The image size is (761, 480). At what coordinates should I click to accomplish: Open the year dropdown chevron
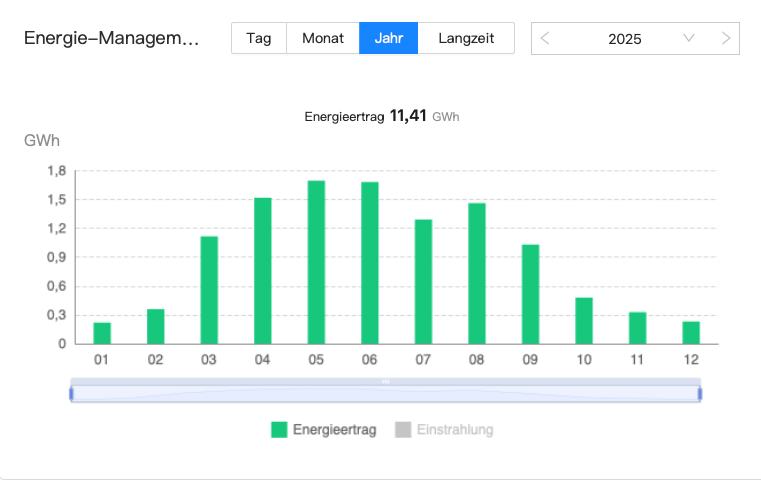(x=689, y=39)
